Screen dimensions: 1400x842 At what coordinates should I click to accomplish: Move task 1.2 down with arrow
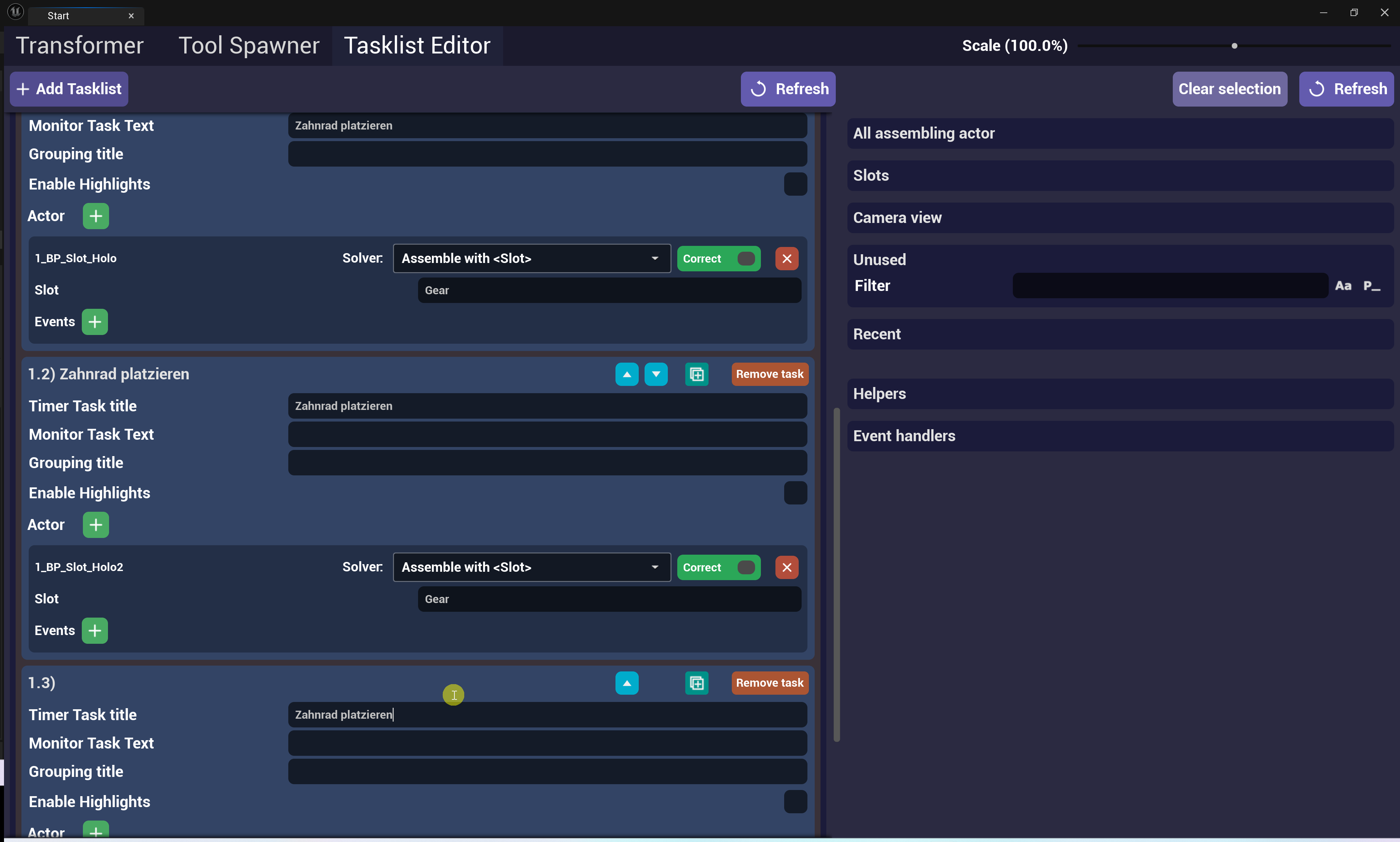656,375
